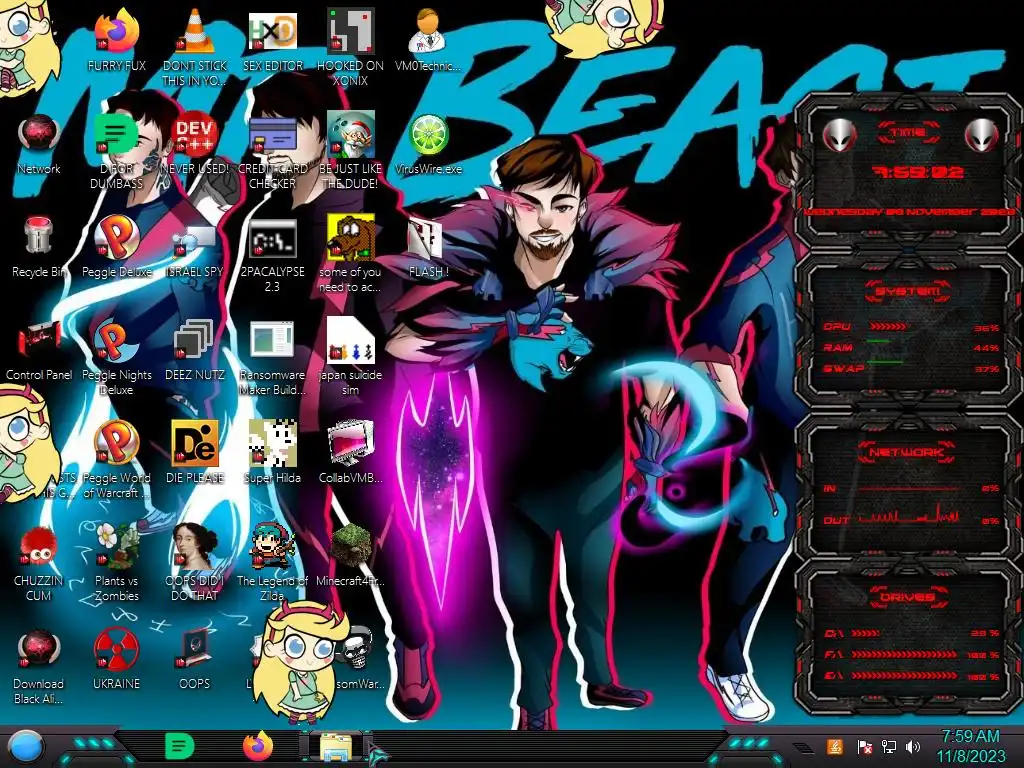Launch the SEX EDITOR HxD icon
This screenshot has height=768, width=1024.
coord(272,32)
